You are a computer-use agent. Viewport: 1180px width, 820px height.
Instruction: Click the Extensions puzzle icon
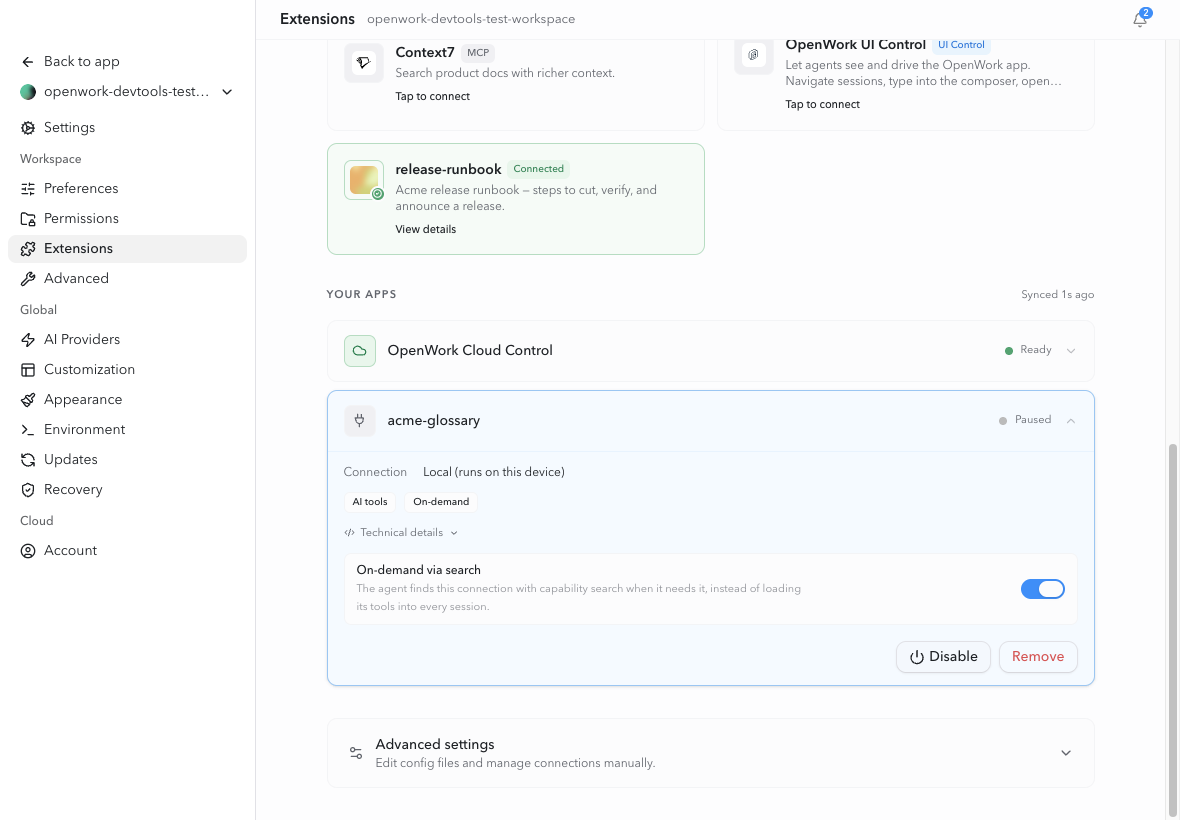(x=28, y=249)
